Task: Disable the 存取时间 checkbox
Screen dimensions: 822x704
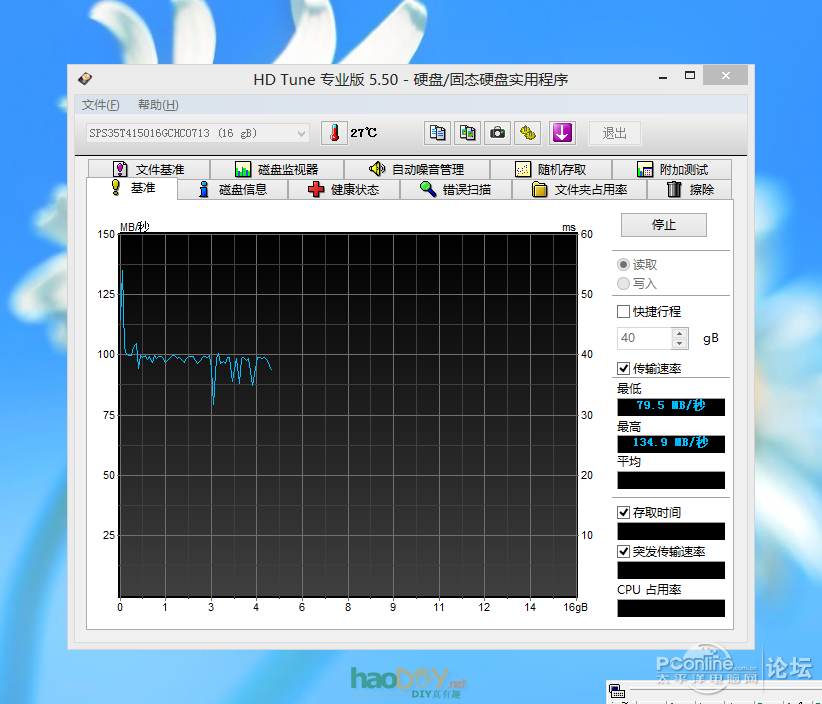Action: click(624, 513)
